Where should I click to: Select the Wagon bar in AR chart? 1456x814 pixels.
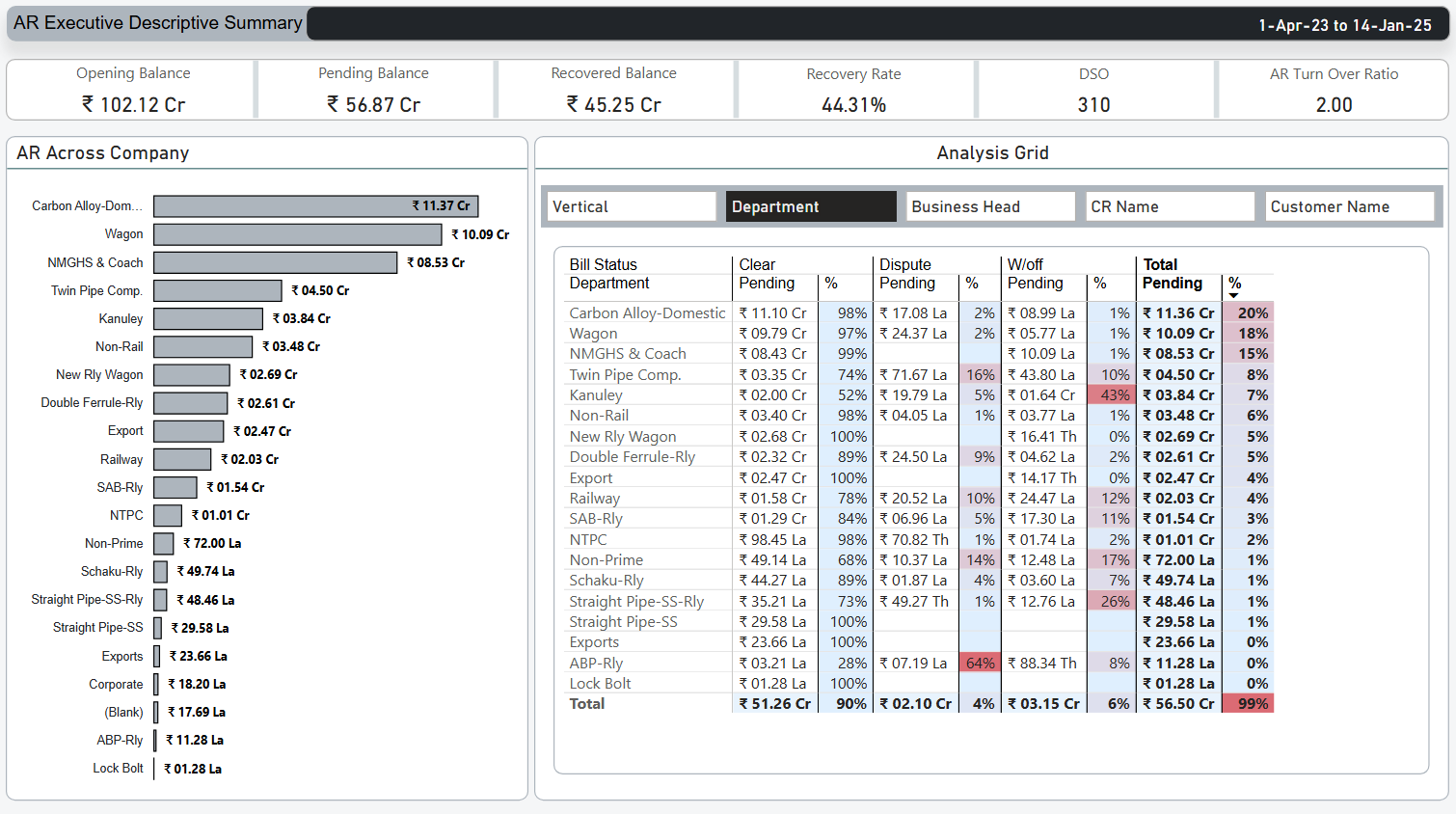298,234
